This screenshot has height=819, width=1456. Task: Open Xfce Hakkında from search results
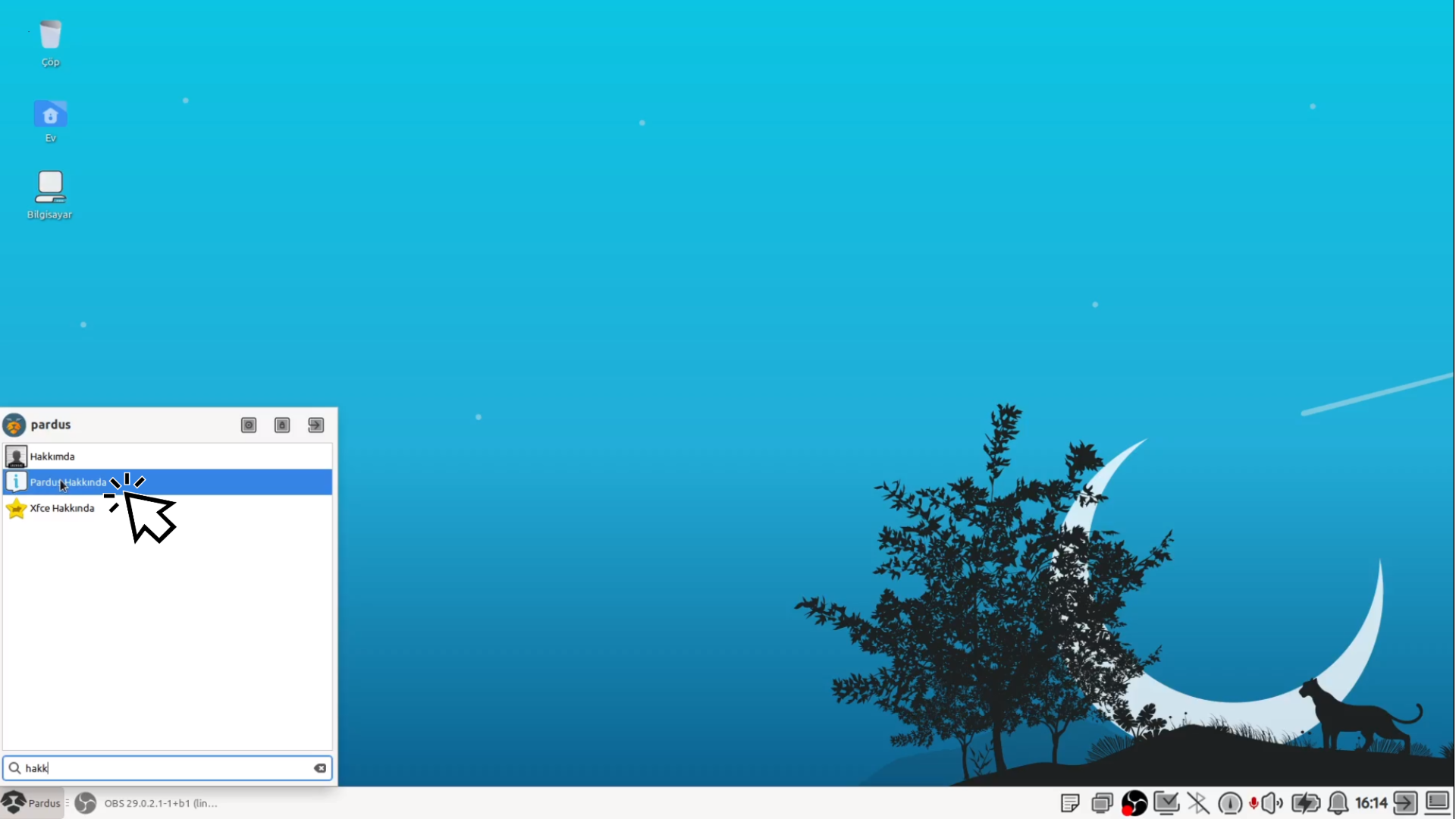[62, 508]
